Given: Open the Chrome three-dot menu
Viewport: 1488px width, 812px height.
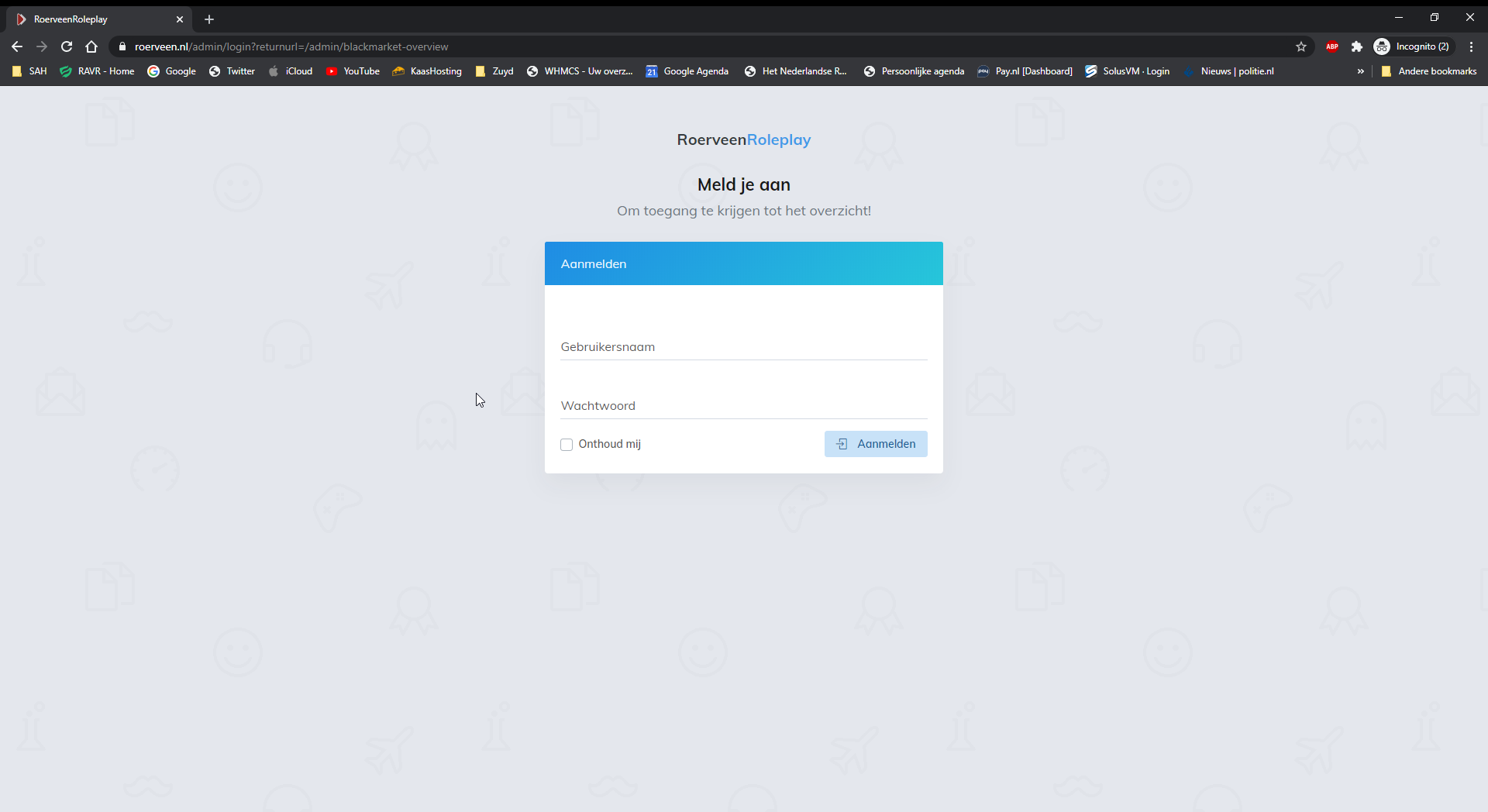Looking at the screenshot, I should click(x=1471, y=46).
